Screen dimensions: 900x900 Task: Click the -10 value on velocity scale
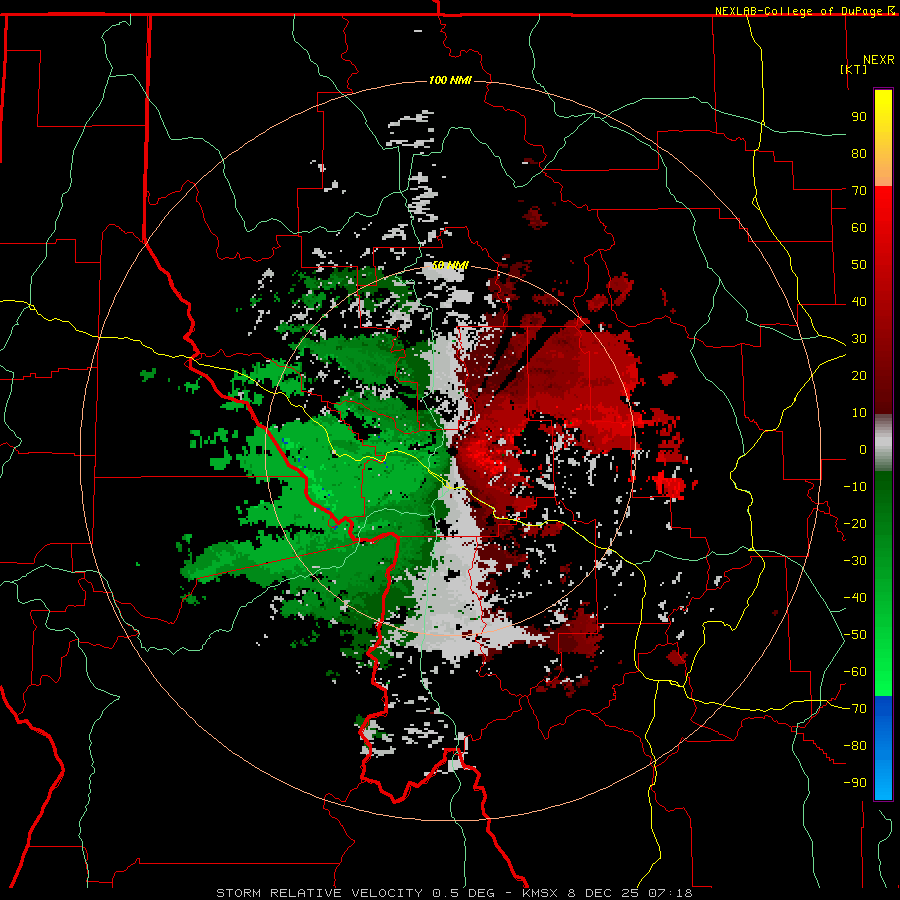tap(855, 487)
